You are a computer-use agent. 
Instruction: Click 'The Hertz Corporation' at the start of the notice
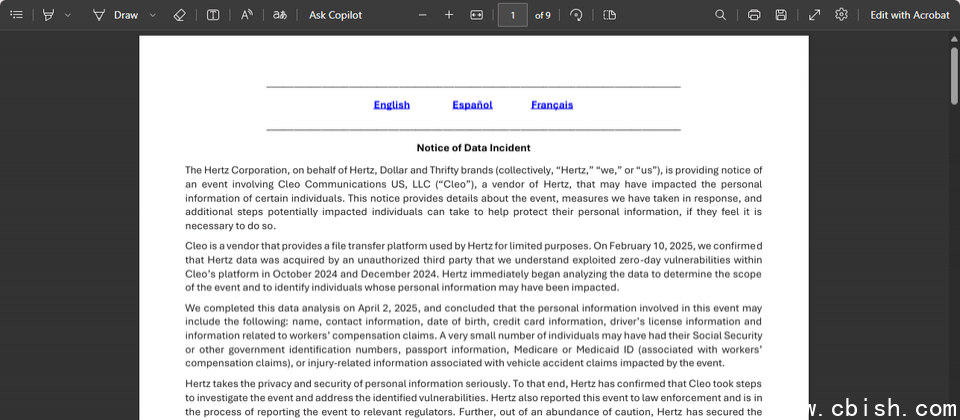click(236, 170)
